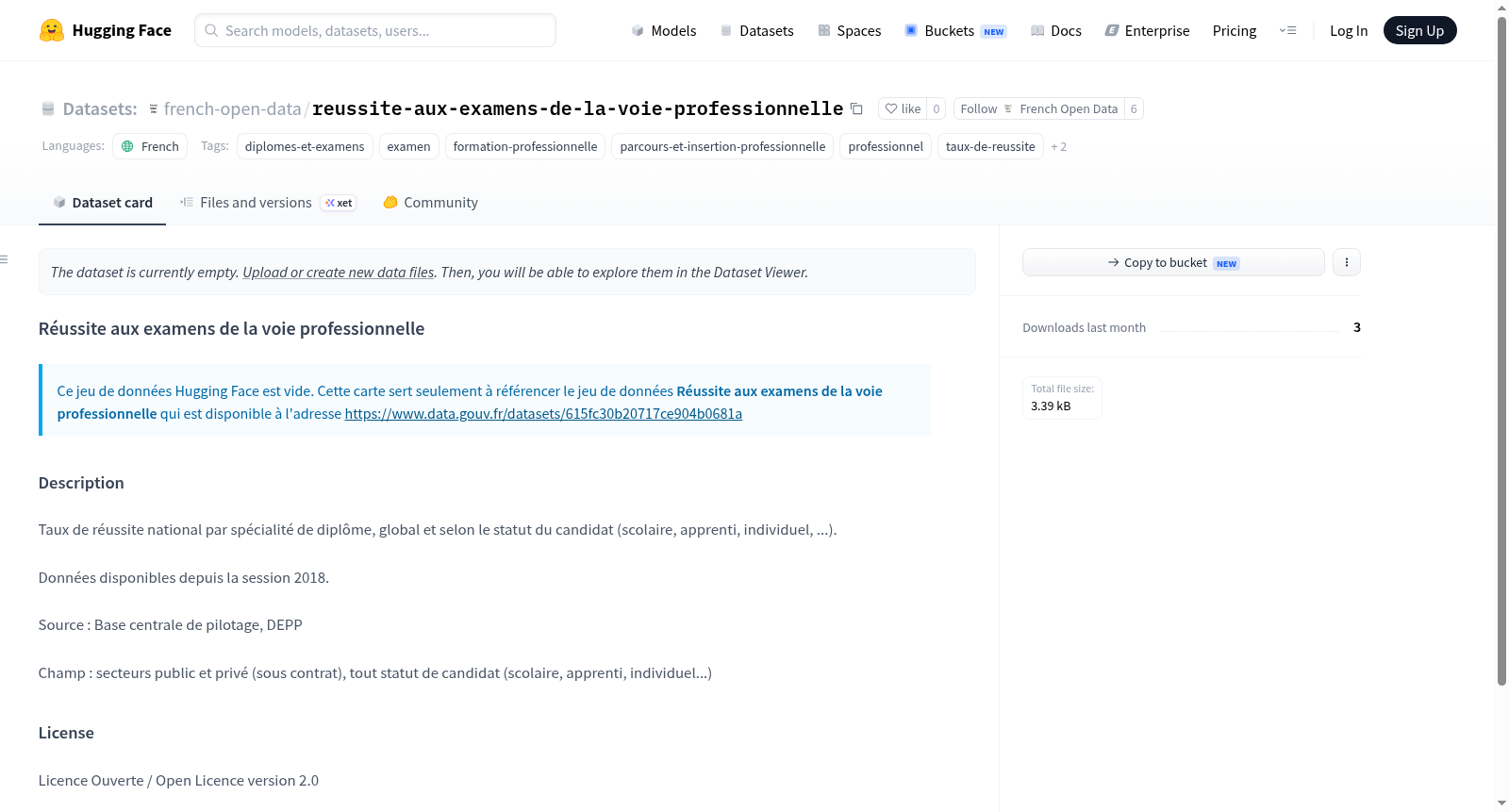Go to the Pricing page
The image size is (1509, 812).
(x=1235, y=30)
